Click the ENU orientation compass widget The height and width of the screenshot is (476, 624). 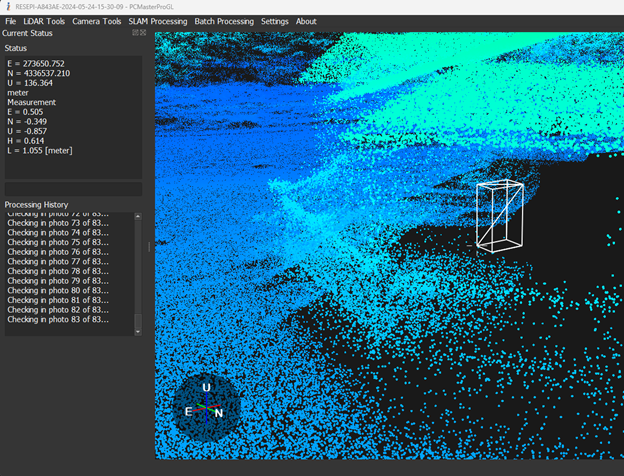click(205, 407)
